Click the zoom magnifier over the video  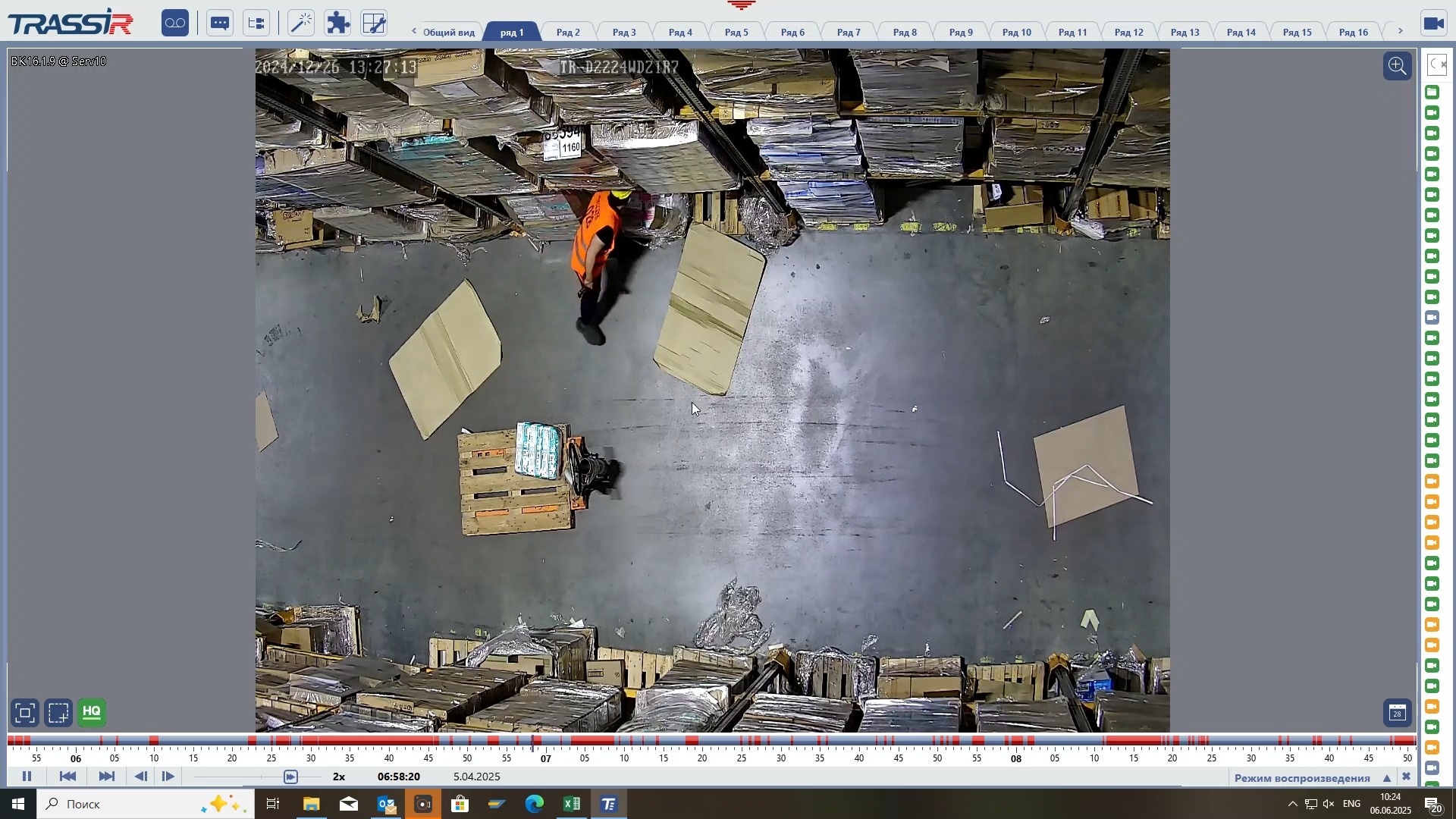coord(1398,66)
